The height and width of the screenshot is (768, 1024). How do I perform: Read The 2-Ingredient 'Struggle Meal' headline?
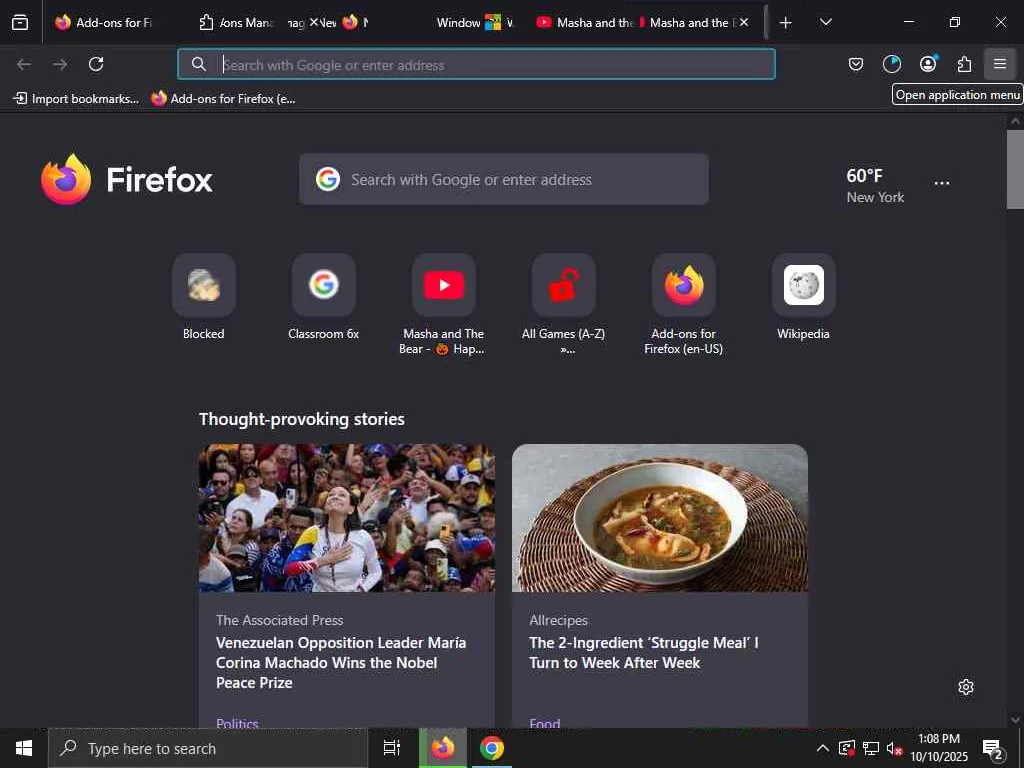(644, 652)
